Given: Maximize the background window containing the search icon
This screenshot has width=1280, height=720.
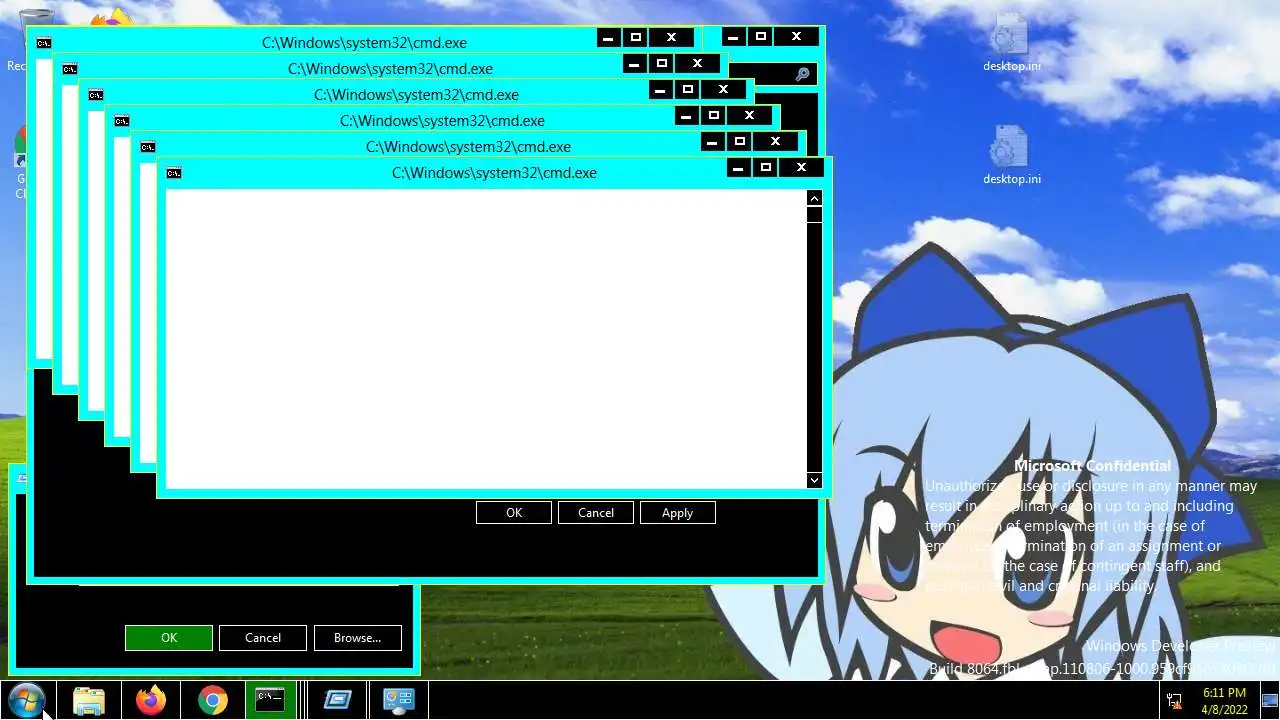Looking at the screenshot, I should point(761,37).
